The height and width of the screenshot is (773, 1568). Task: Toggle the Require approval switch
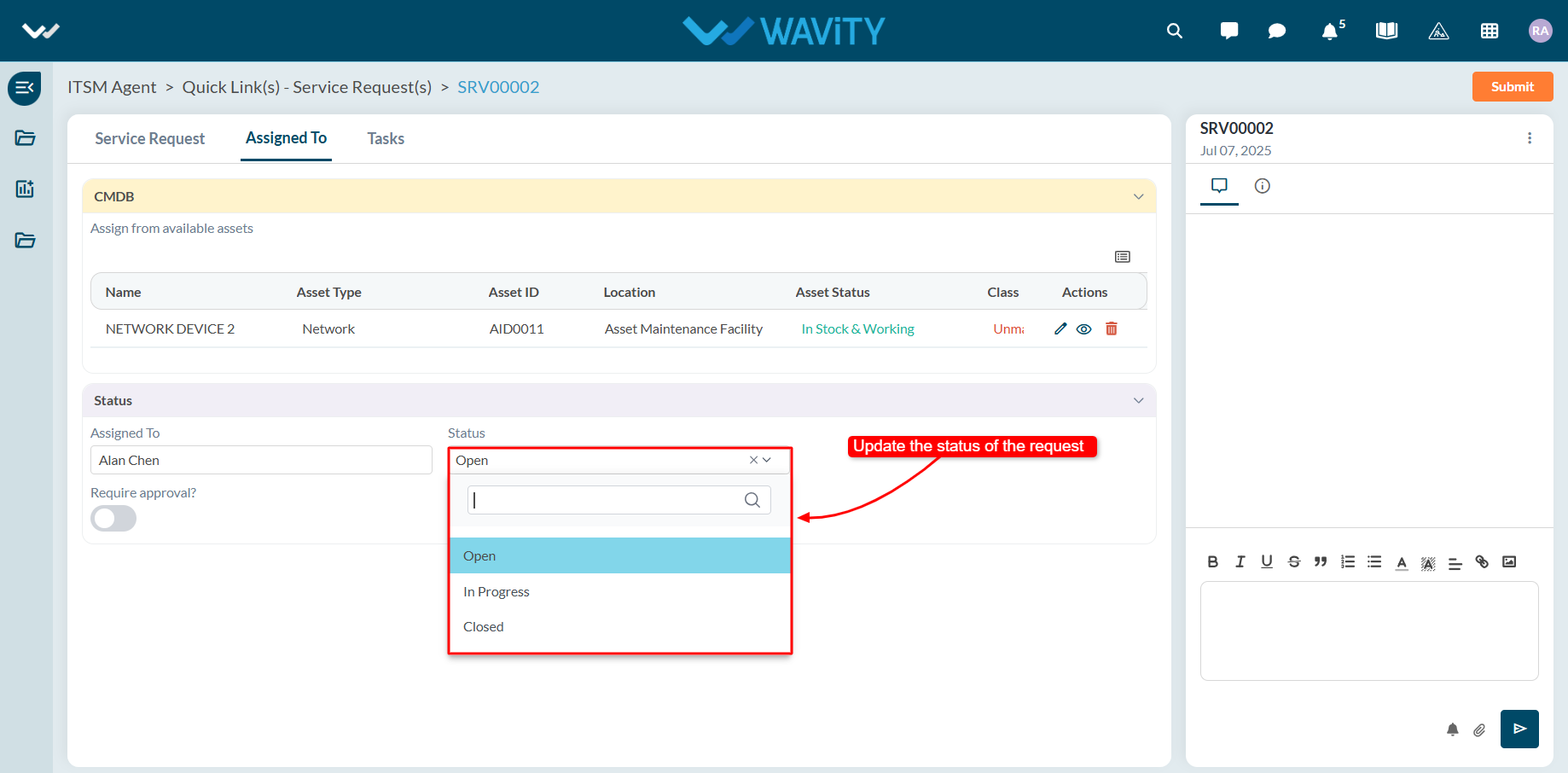[x=113, y=519]
